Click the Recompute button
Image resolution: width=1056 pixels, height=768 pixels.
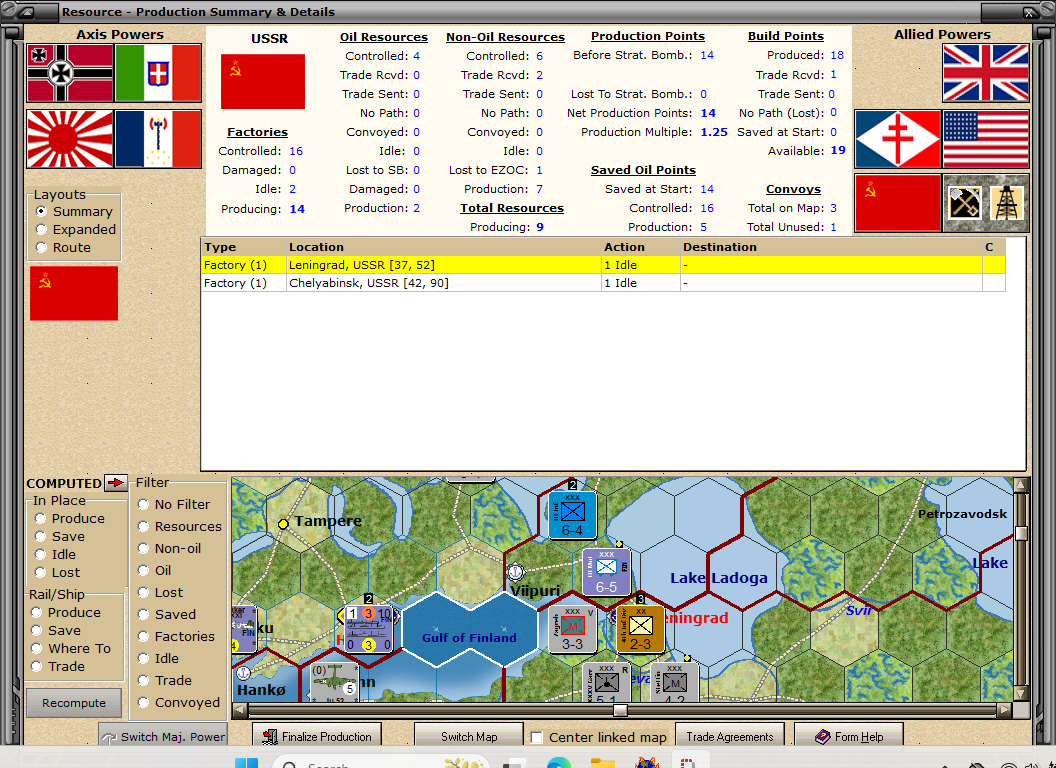pyautogui.click(x=74, y=703)
